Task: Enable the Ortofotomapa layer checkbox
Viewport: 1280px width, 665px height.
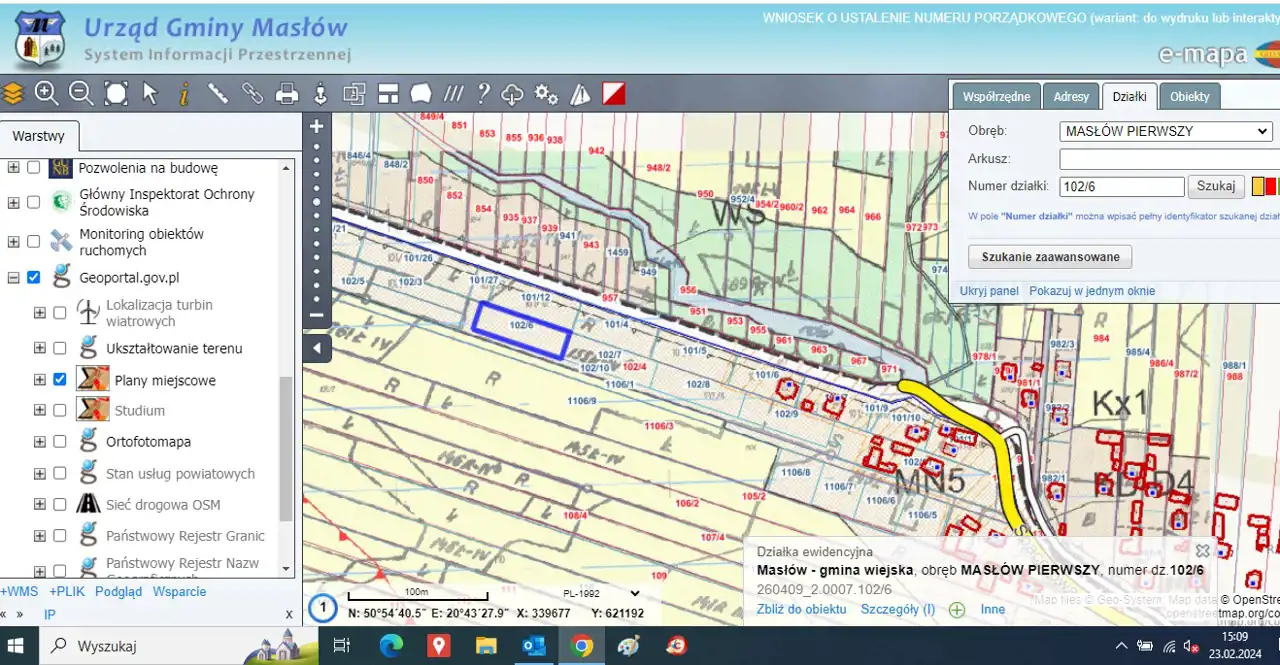Action: tap(60, 442)
